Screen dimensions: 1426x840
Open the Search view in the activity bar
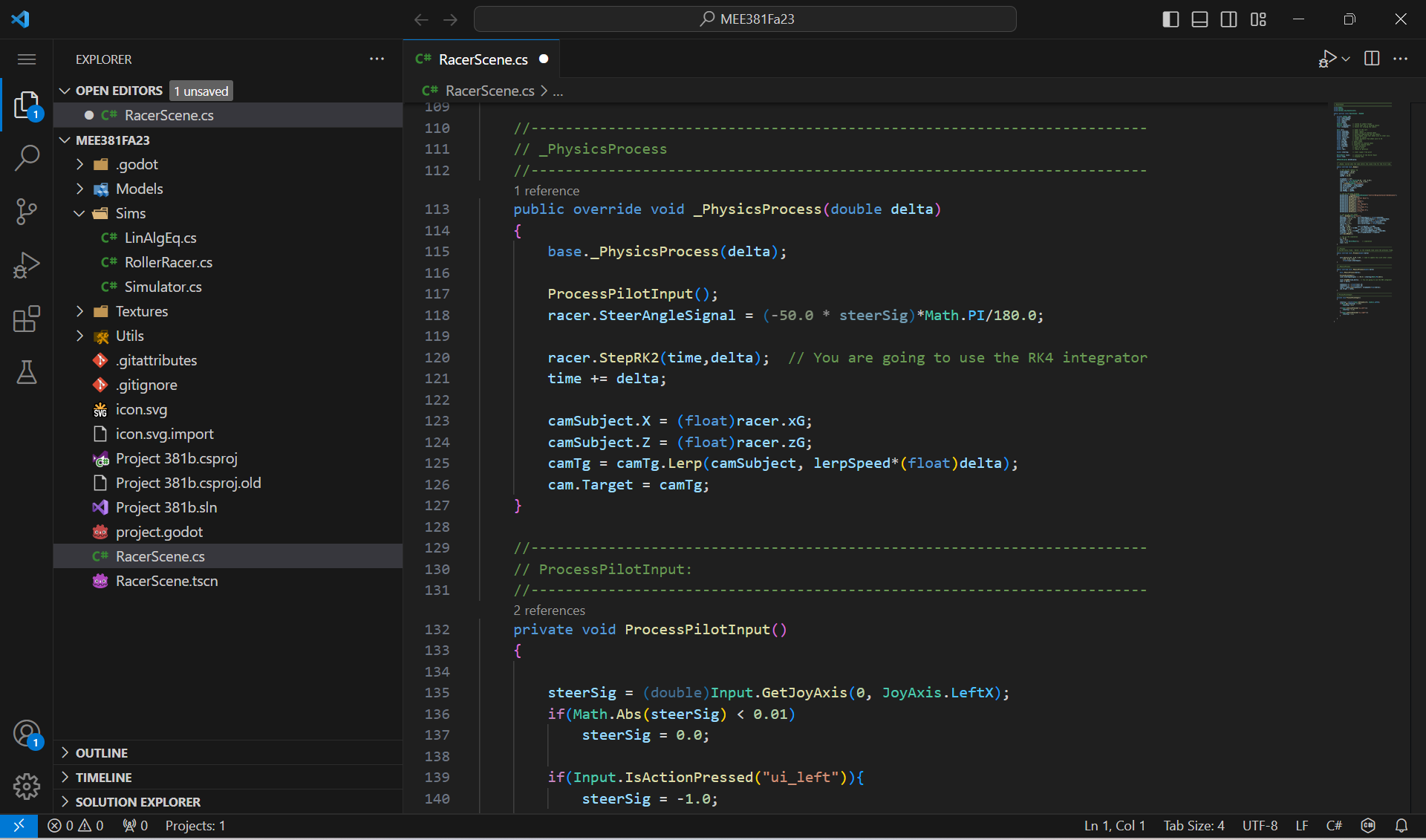pos(27,158)
